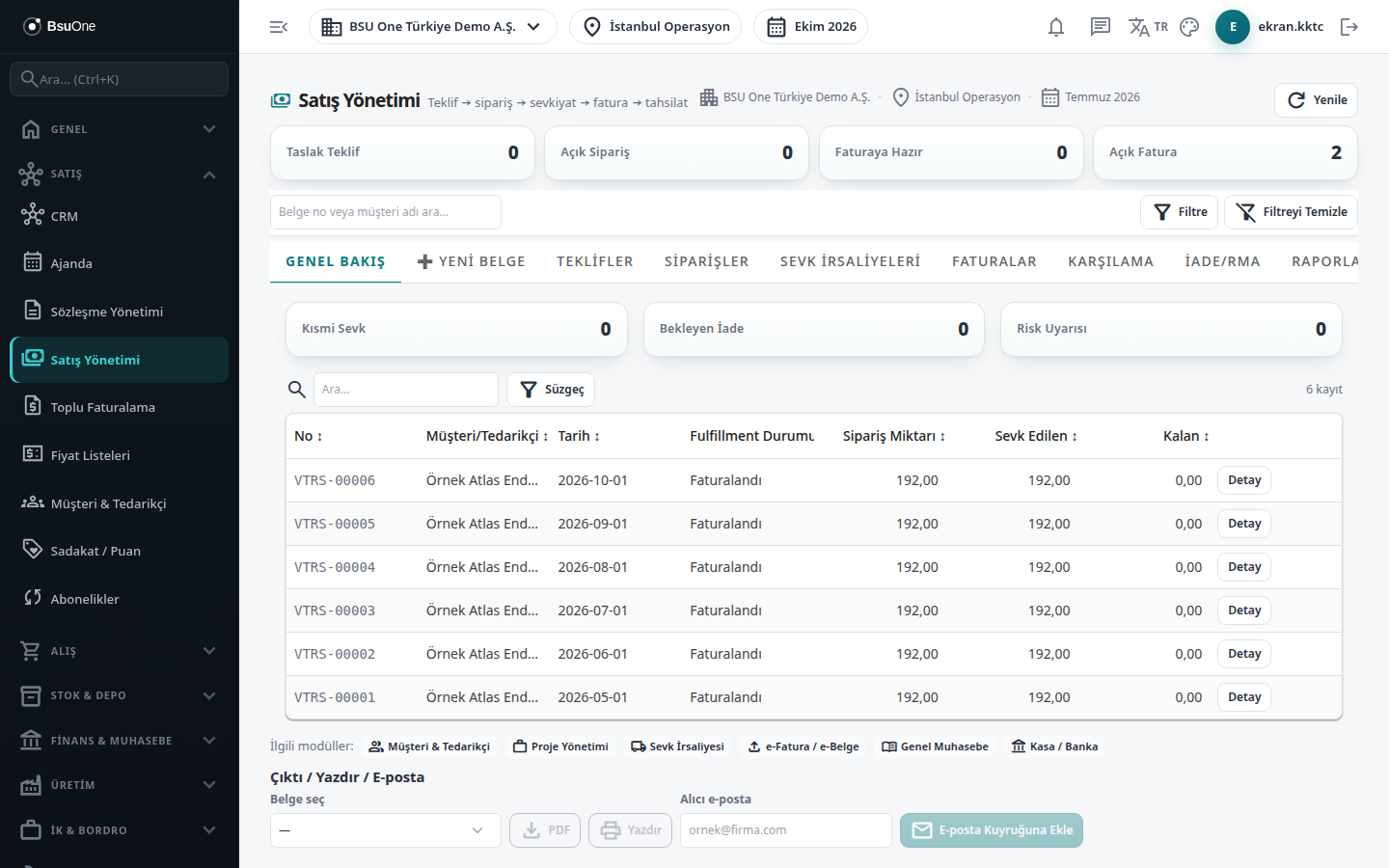1389x868 pixels.
Task: Click the İstanbul Operasyon location selector
Action: (x=656, y=27)
